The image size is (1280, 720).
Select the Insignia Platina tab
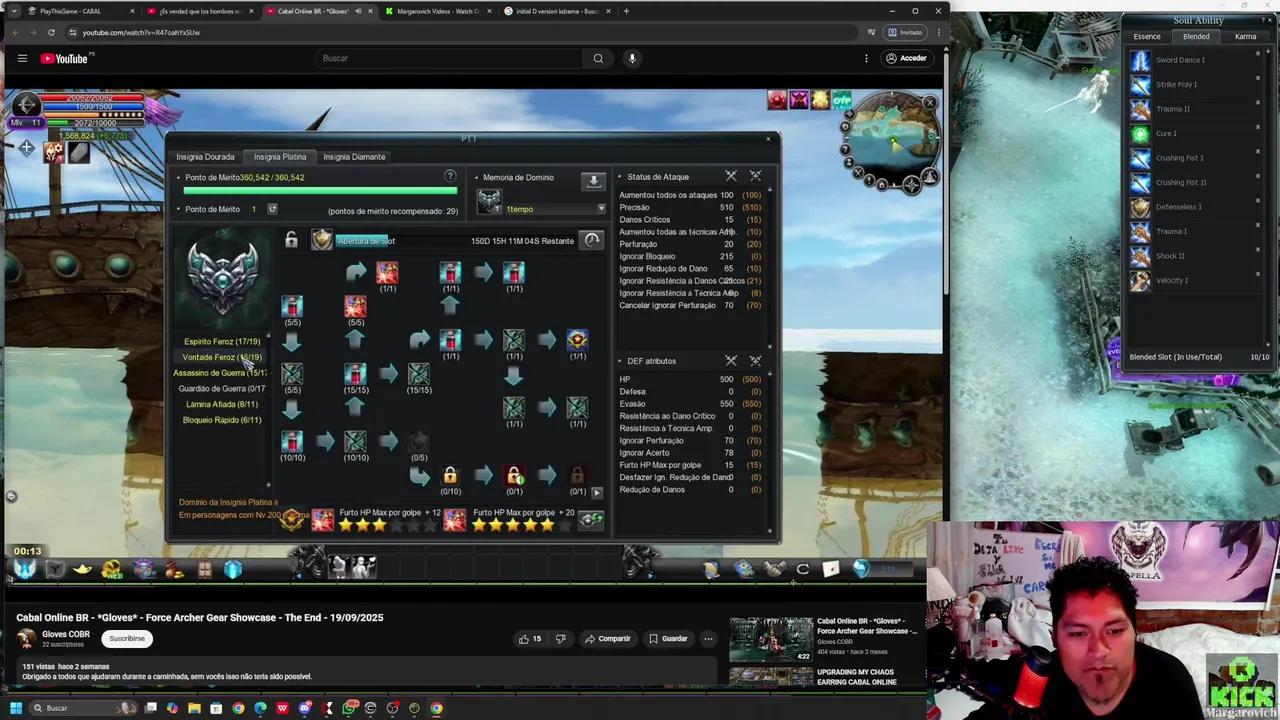point(280,157)
